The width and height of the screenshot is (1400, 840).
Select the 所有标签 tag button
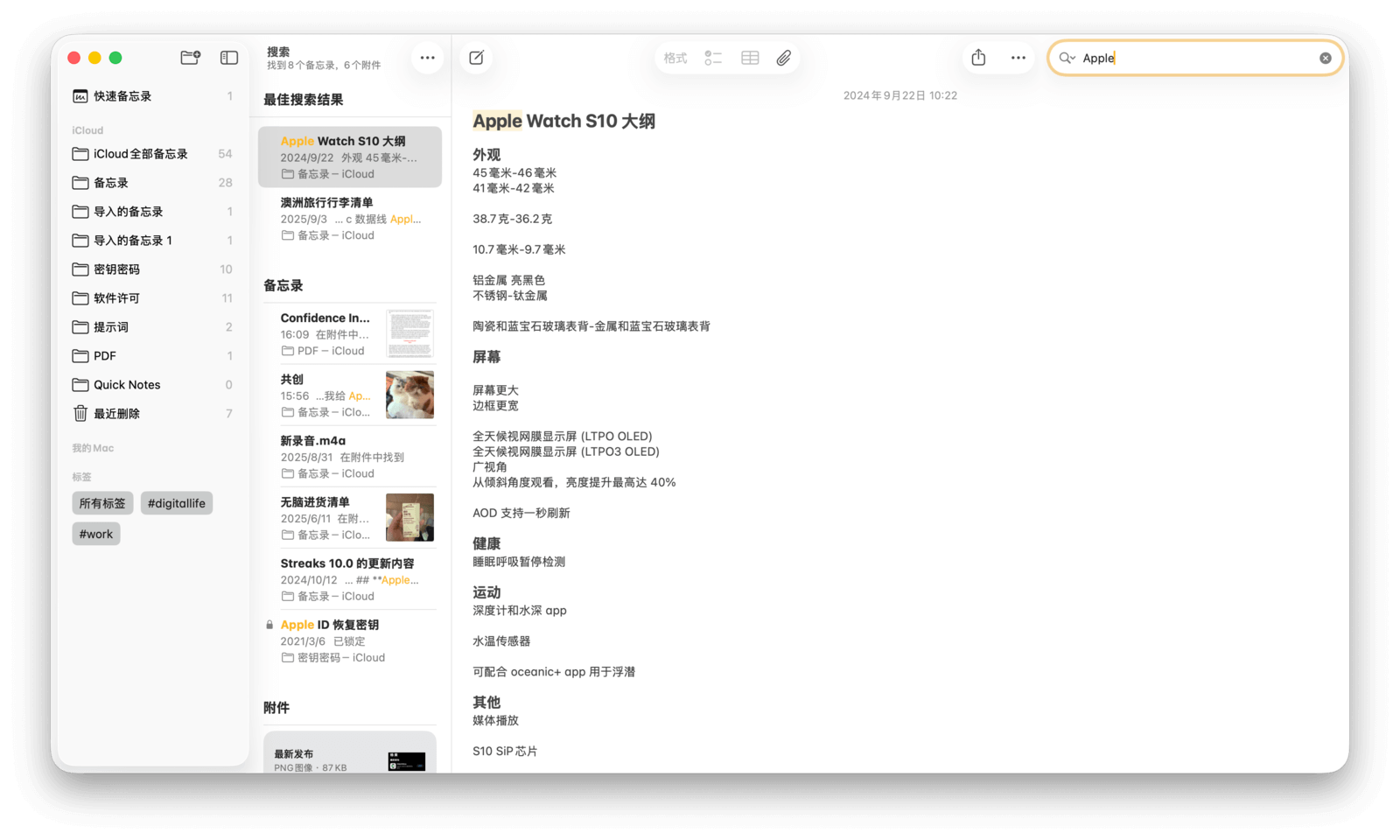point(102,503)
